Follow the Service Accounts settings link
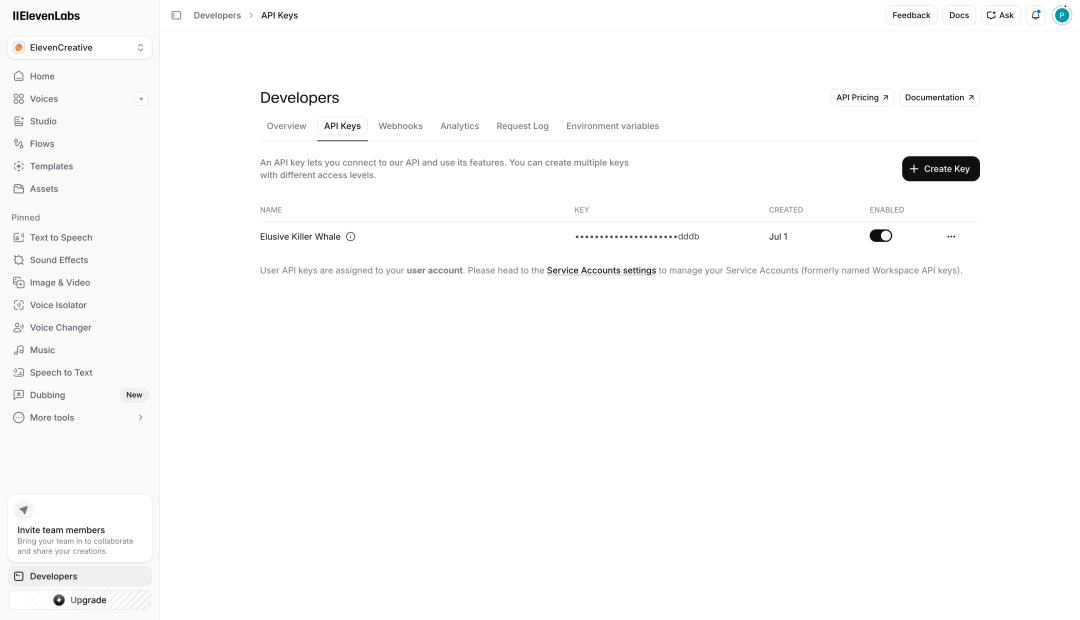Screen dimensions: 1080x620 click(x=601, y=271)
